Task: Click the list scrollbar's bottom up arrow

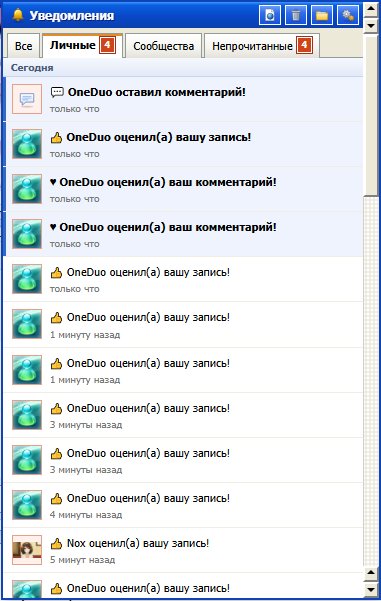Action: point(371,573)
